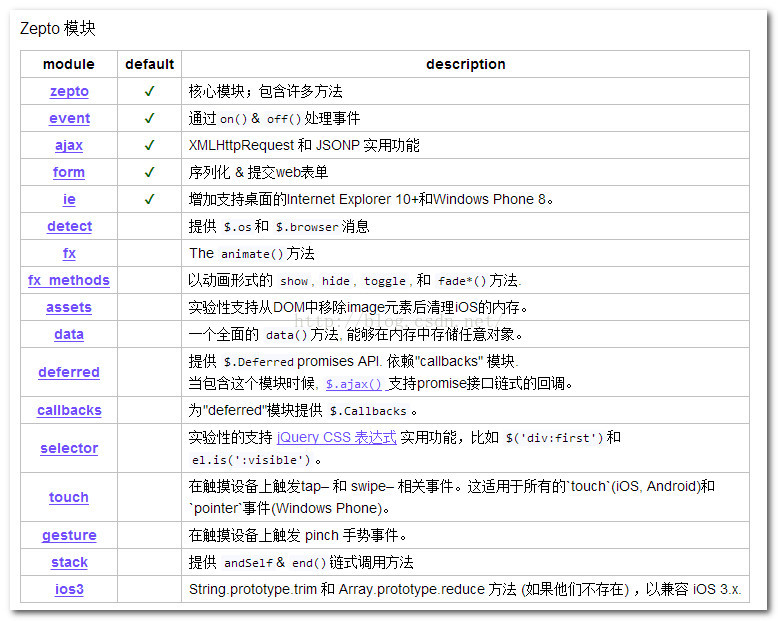Click the pinch 手势事件 description
Screen dimensions: 778x621
298,535
